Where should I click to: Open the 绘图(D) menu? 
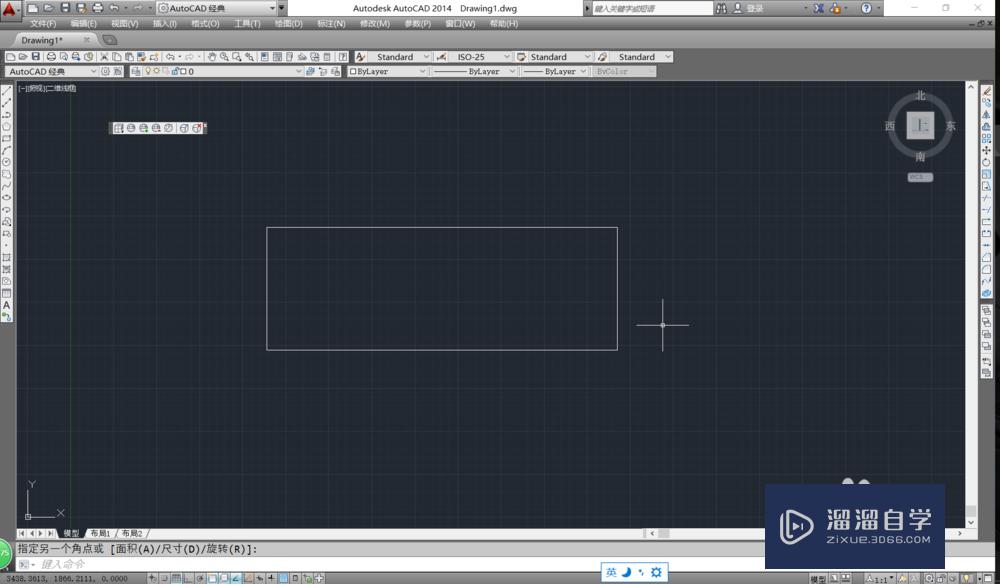pos(288,24)
